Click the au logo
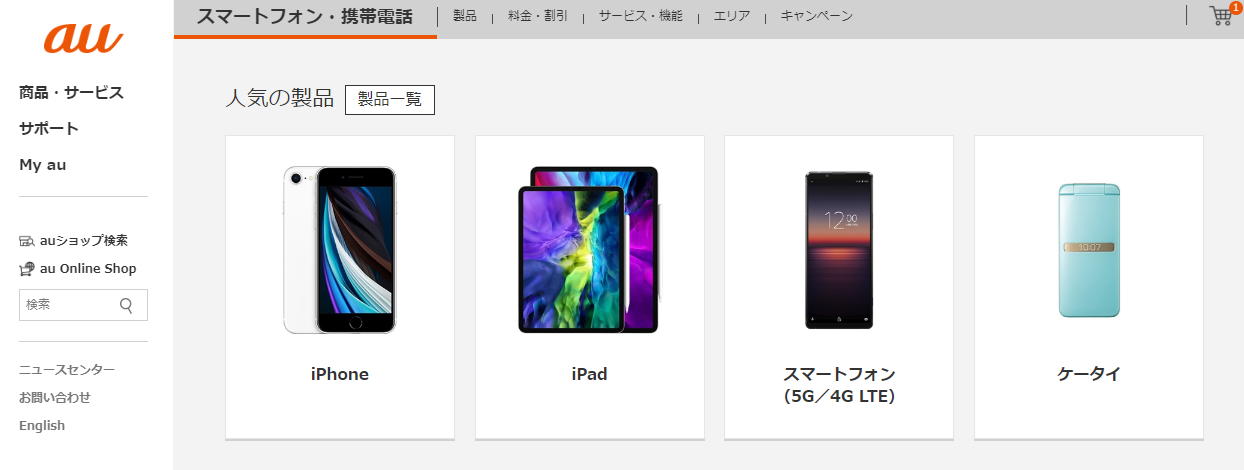 [x=83, y=39]
